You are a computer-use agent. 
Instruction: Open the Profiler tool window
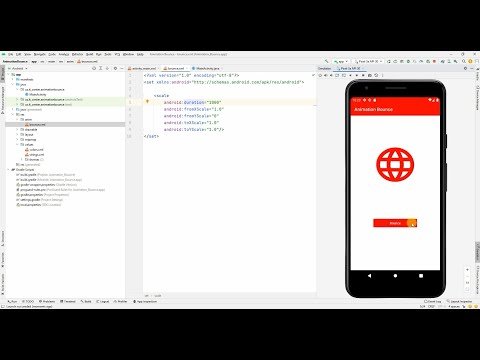click(x=120, y=301)
